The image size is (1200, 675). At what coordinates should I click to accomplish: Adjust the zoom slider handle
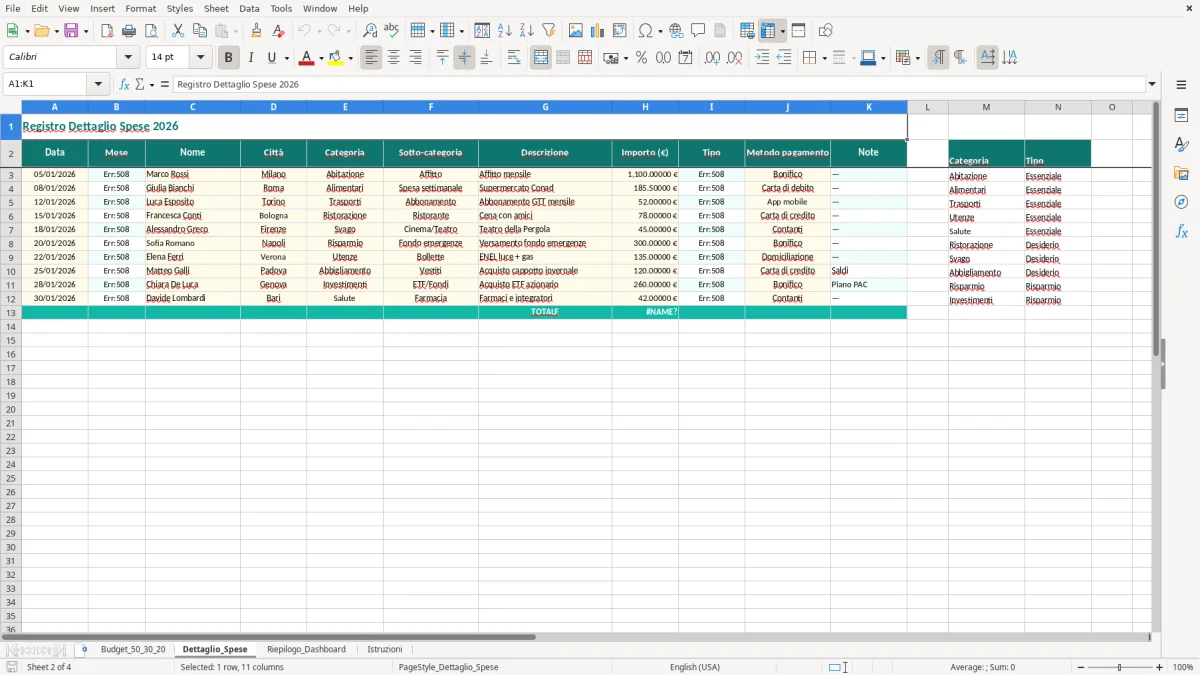coord(1120,667)
